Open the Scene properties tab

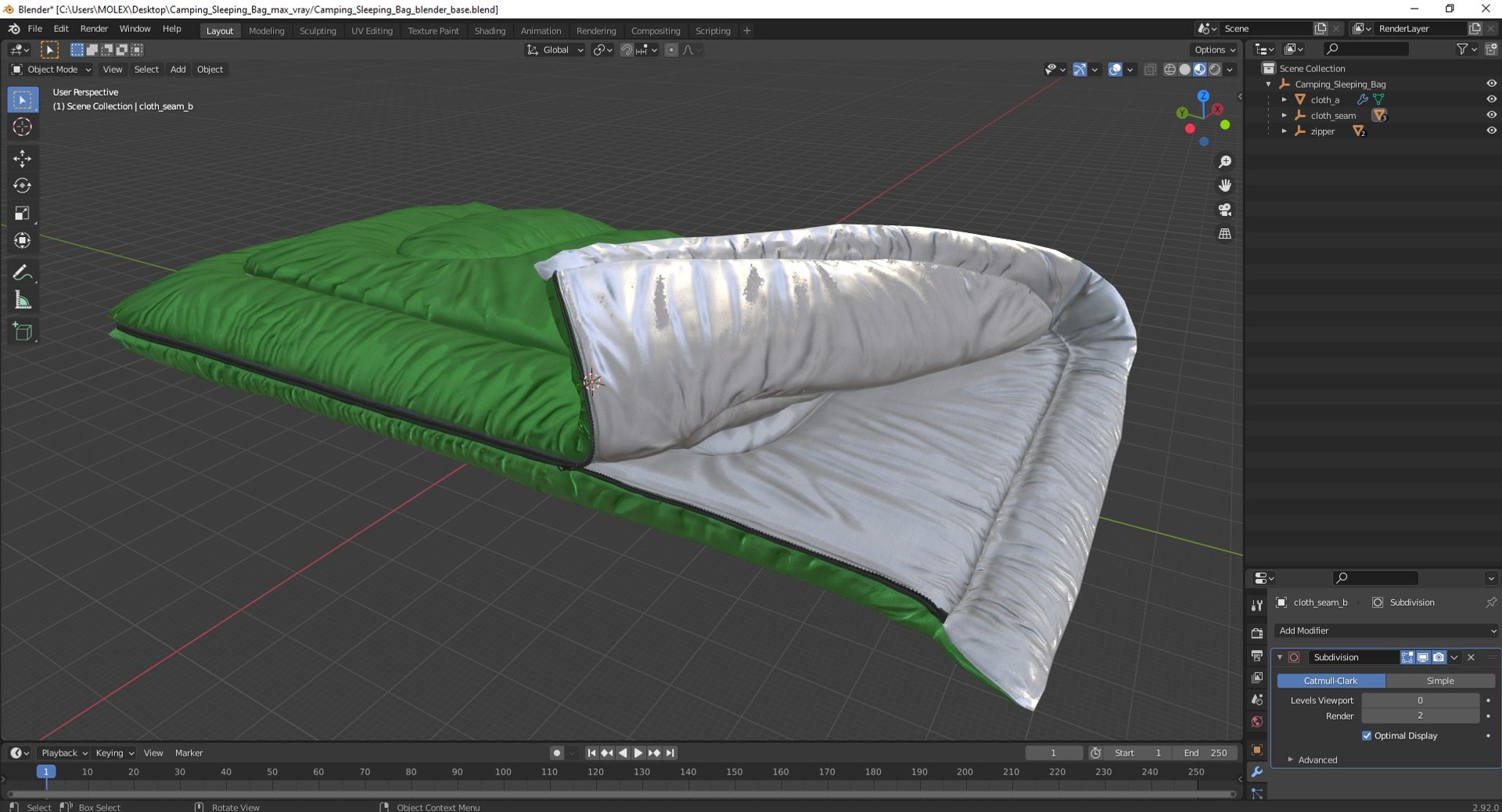coord(1257,699)
